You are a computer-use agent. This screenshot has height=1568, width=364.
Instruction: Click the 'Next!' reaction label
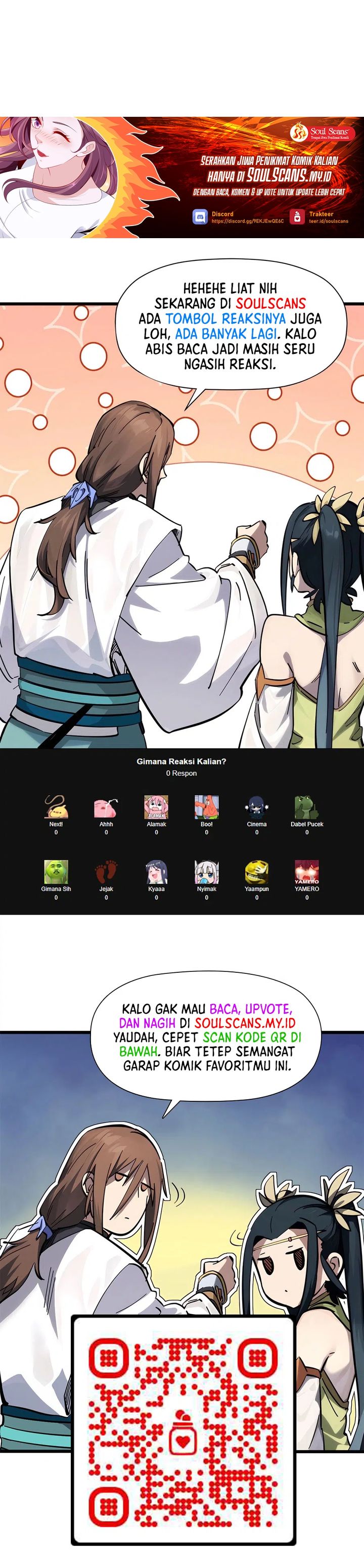[x=56, y=824]
